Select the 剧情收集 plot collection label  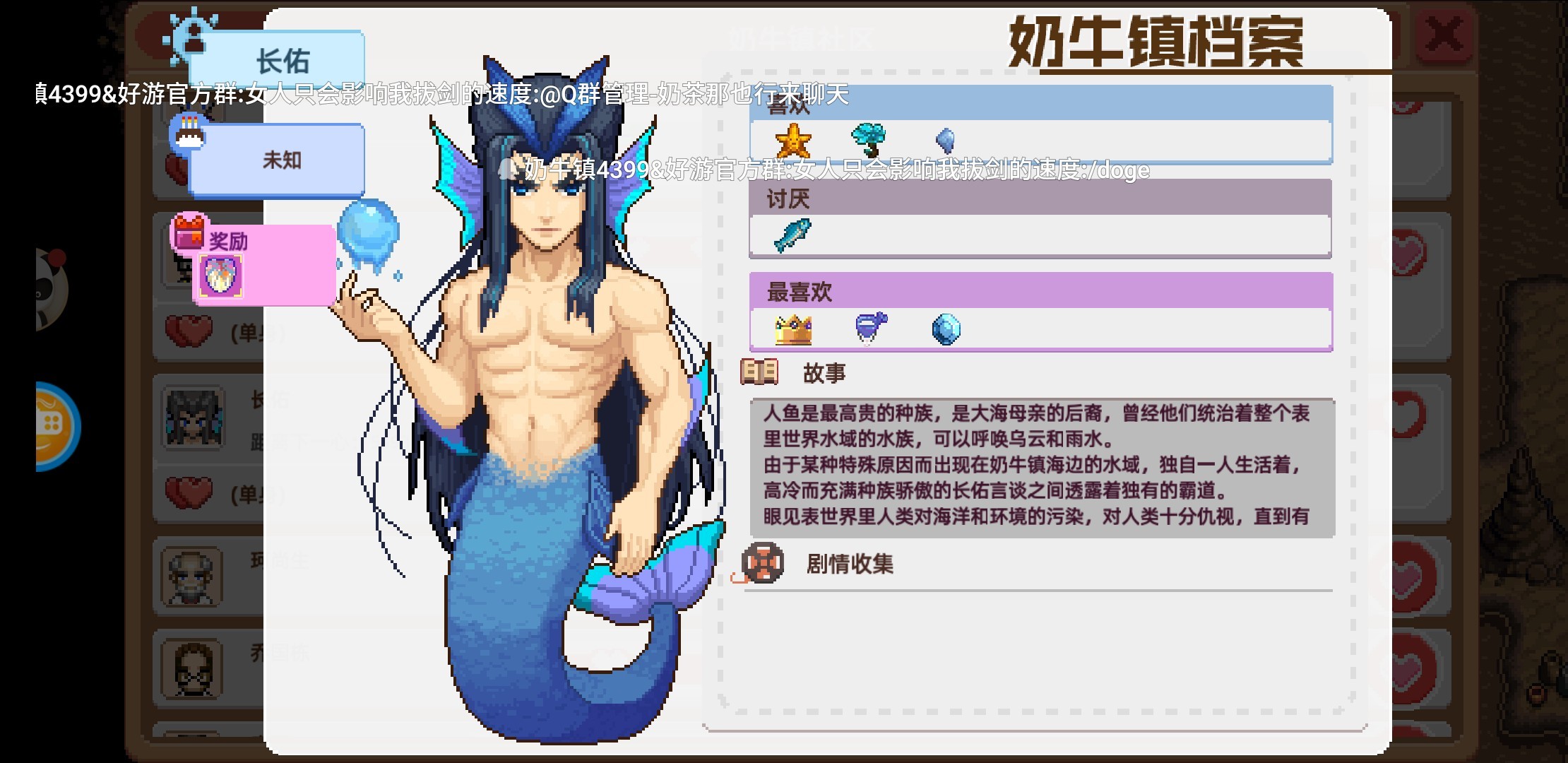850,564
